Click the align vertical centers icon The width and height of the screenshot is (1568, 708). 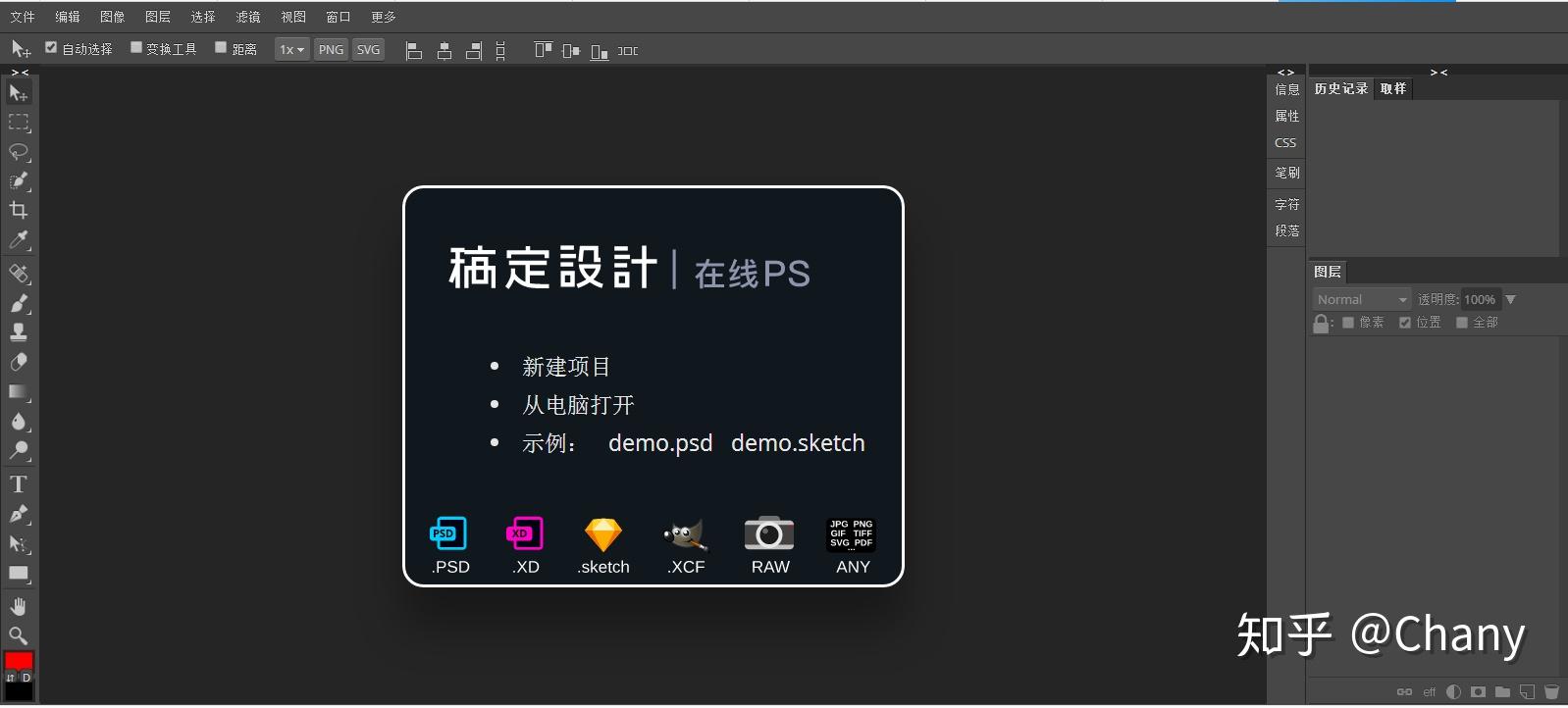pos(571,51)
